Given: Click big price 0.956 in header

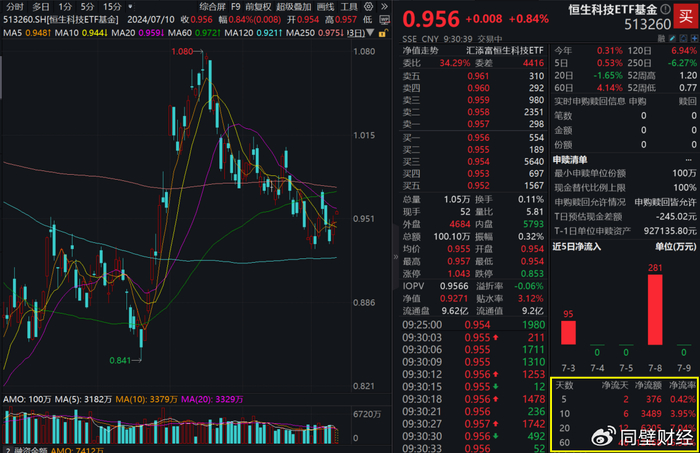Looking at the screenshot, I should (431, 19).
